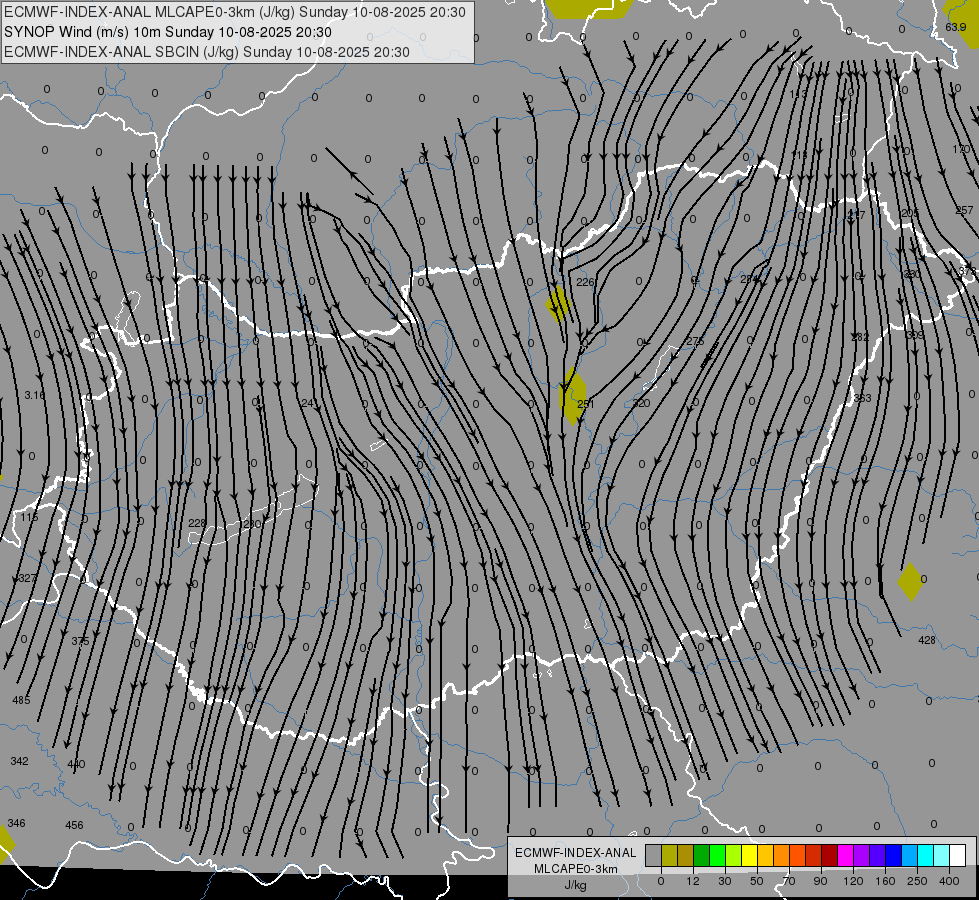Screen dimensions: 979x900
Task: Click the SBCIN value '228' near the lake
Action: pyautogui.click(x=197, y=523)
